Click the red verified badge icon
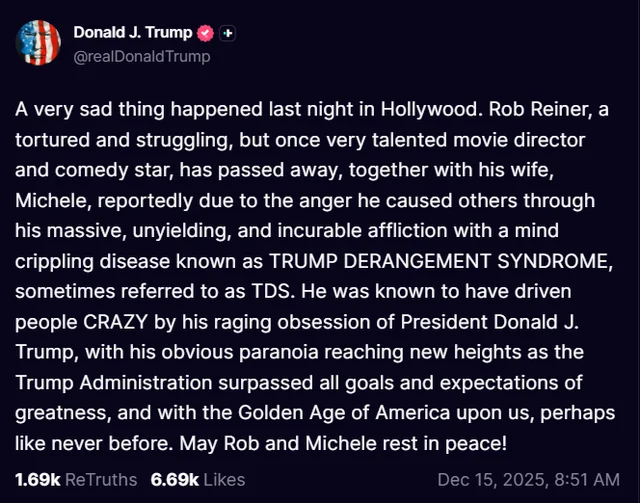Viewport: 640px width, 503px height. coord(206,33)
